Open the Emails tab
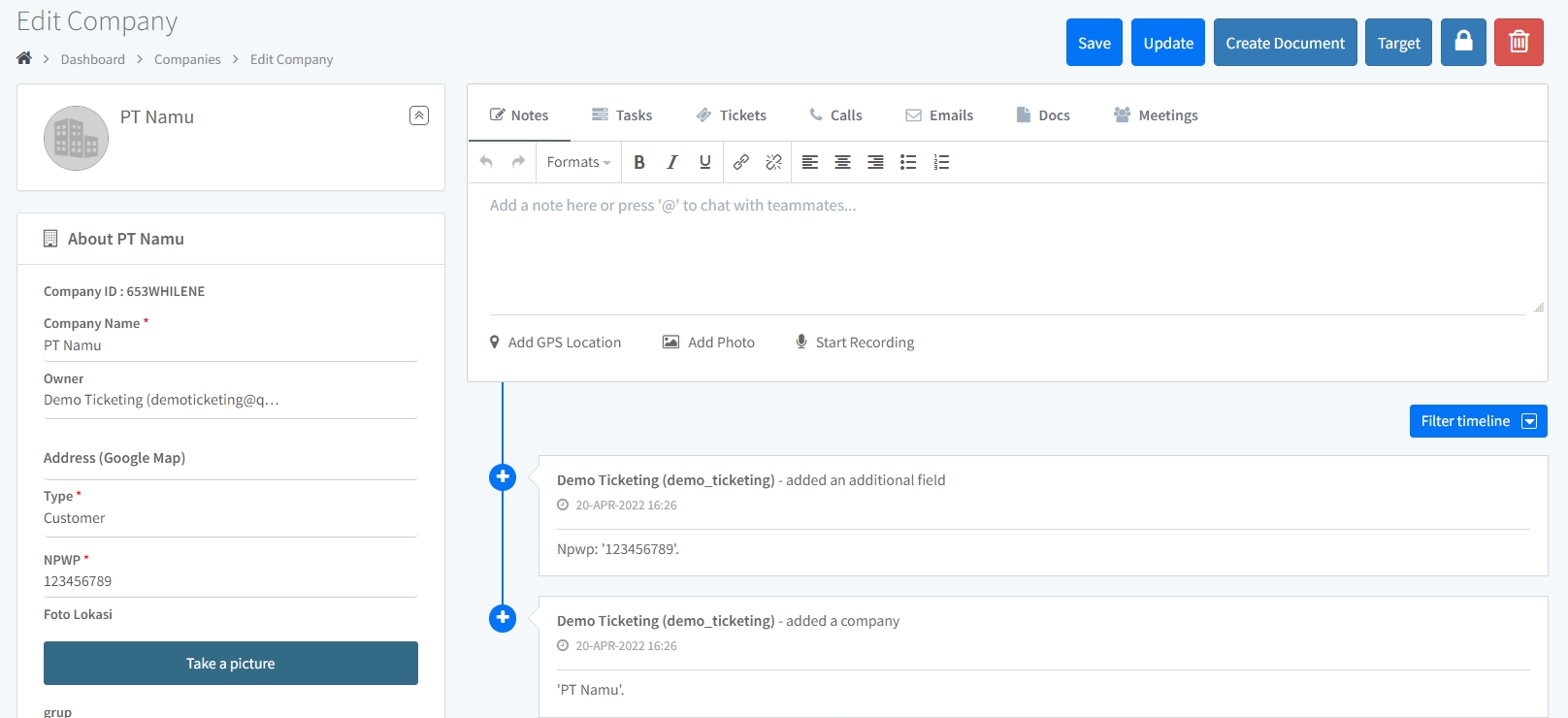Image resolution: width=1568 pixels, height=718 pixels. 939,114
